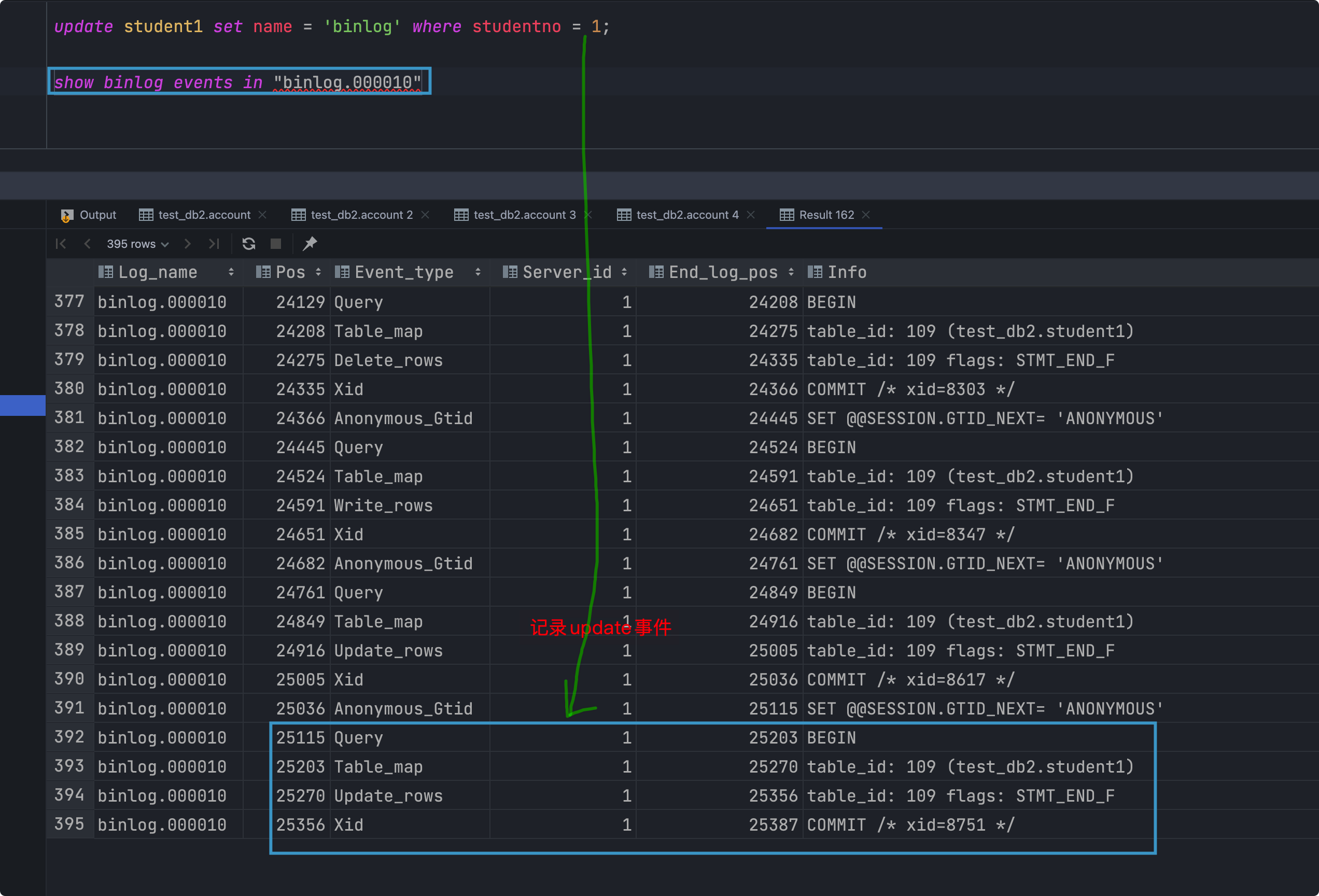1319x896 pixels.
Task: Open the 395 rows page size dropdown
Action: pyautogui.click(x=137, y=244)
